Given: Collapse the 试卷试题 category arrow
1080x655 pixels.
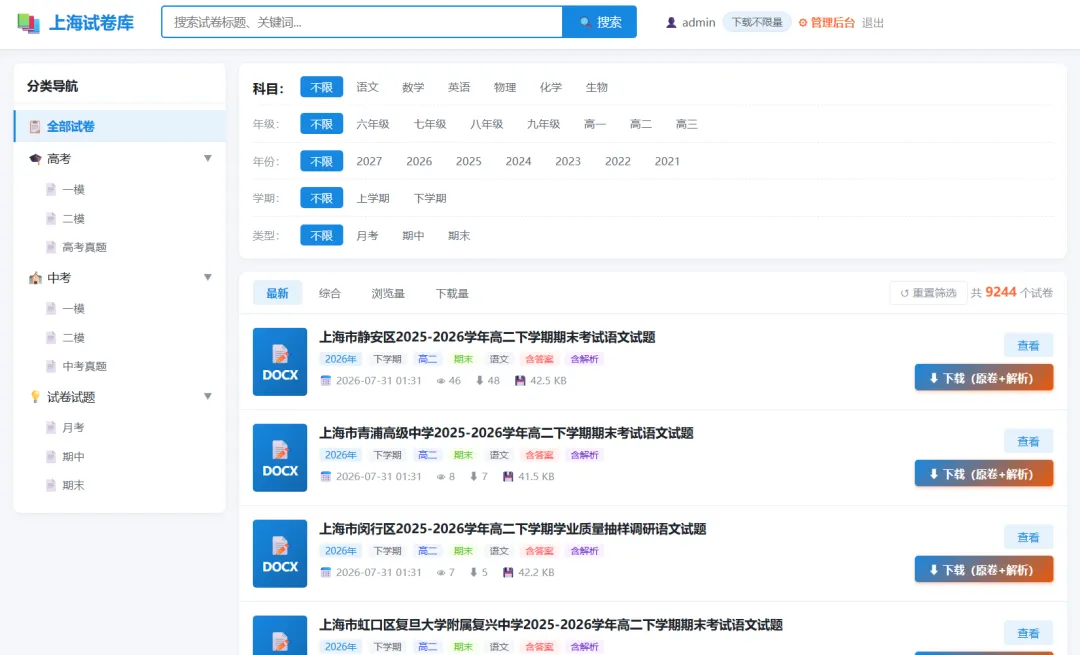Looking at the screenshot, I should [207, 396].
